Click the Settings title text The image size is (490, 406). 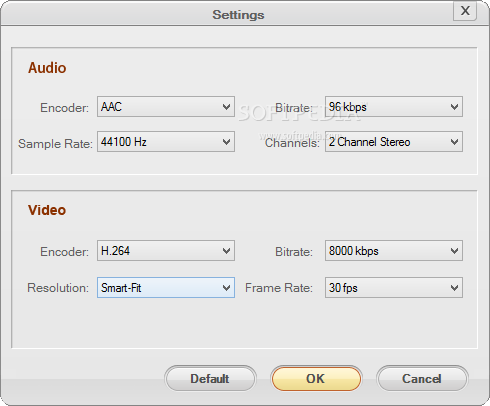pyautogui.click(x=238, y=15)
